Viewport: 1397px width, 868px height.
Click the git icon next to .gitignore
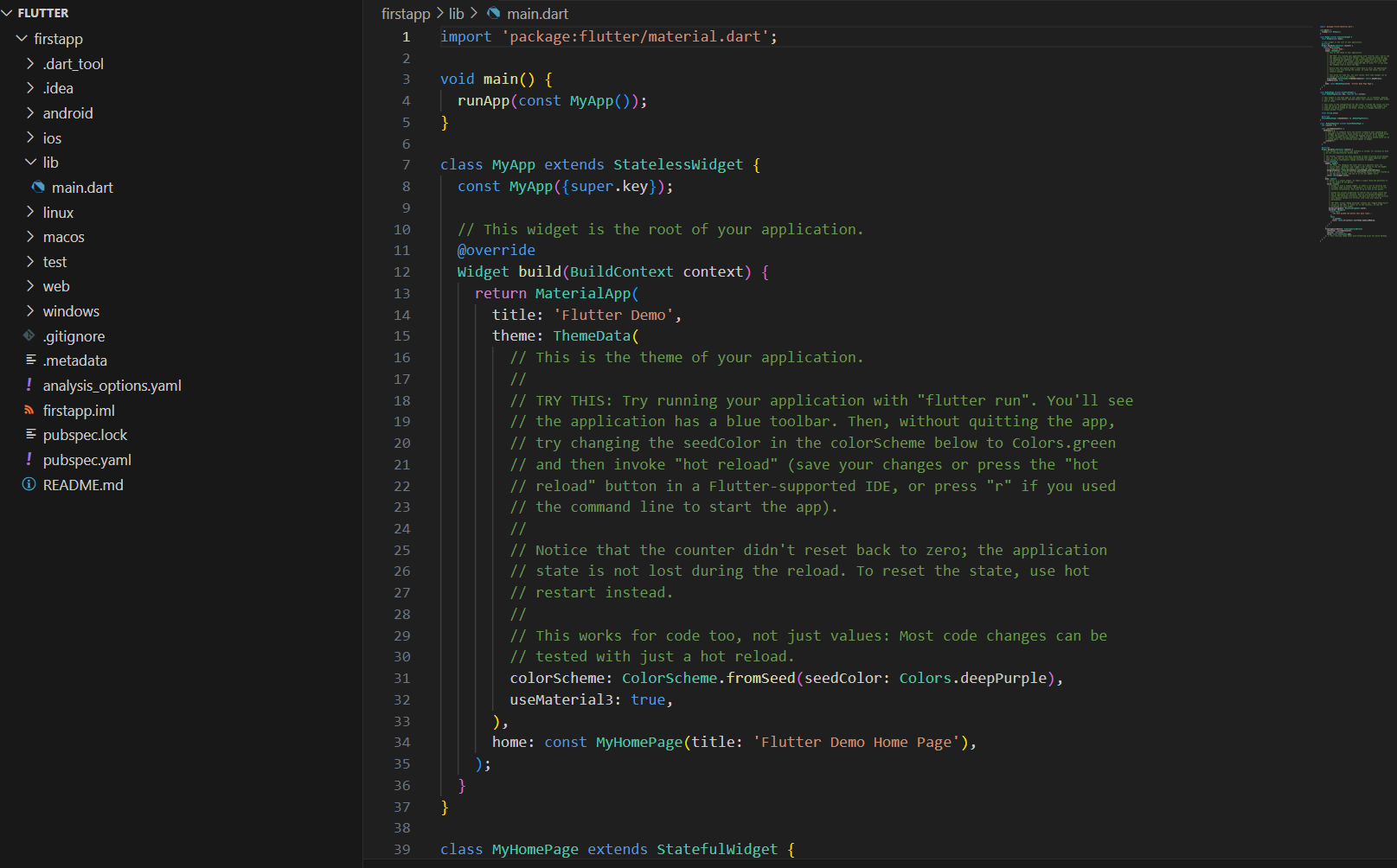pyautogui.click(x=29, y=335)
